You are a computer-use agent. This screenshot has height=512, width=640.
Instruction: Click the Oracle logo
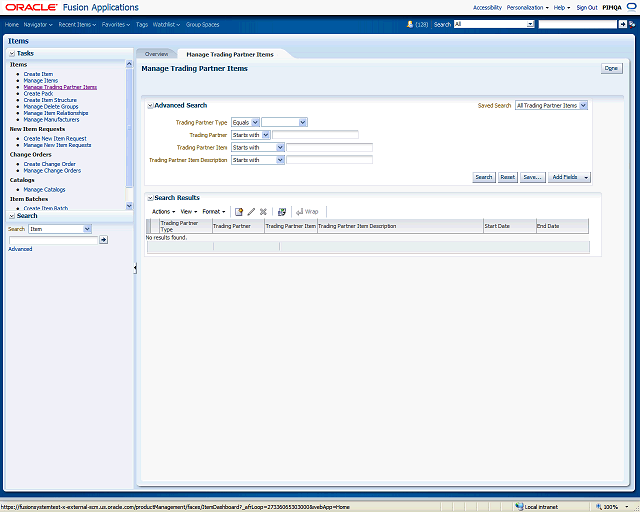pos(31,7)
